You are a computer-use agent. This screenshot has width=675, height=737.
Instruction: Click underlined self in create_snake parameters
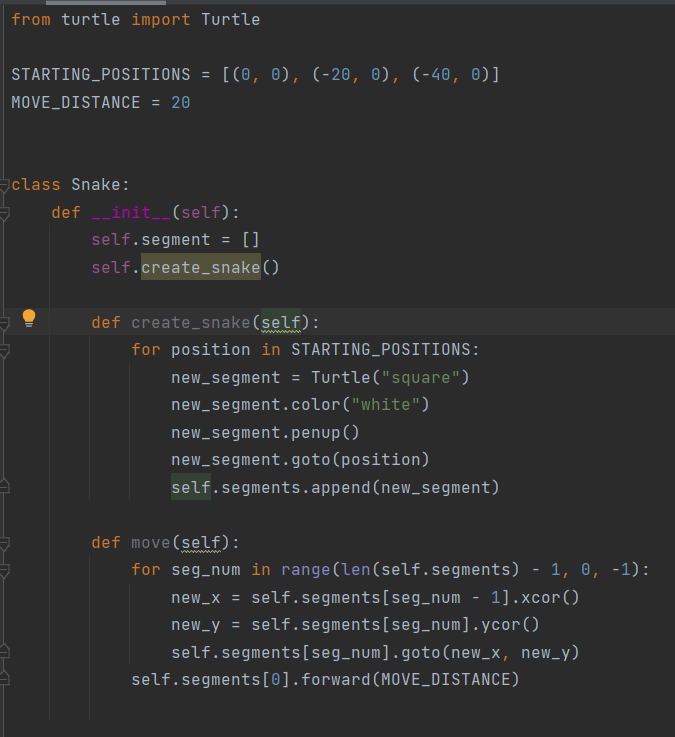point(281,322)
